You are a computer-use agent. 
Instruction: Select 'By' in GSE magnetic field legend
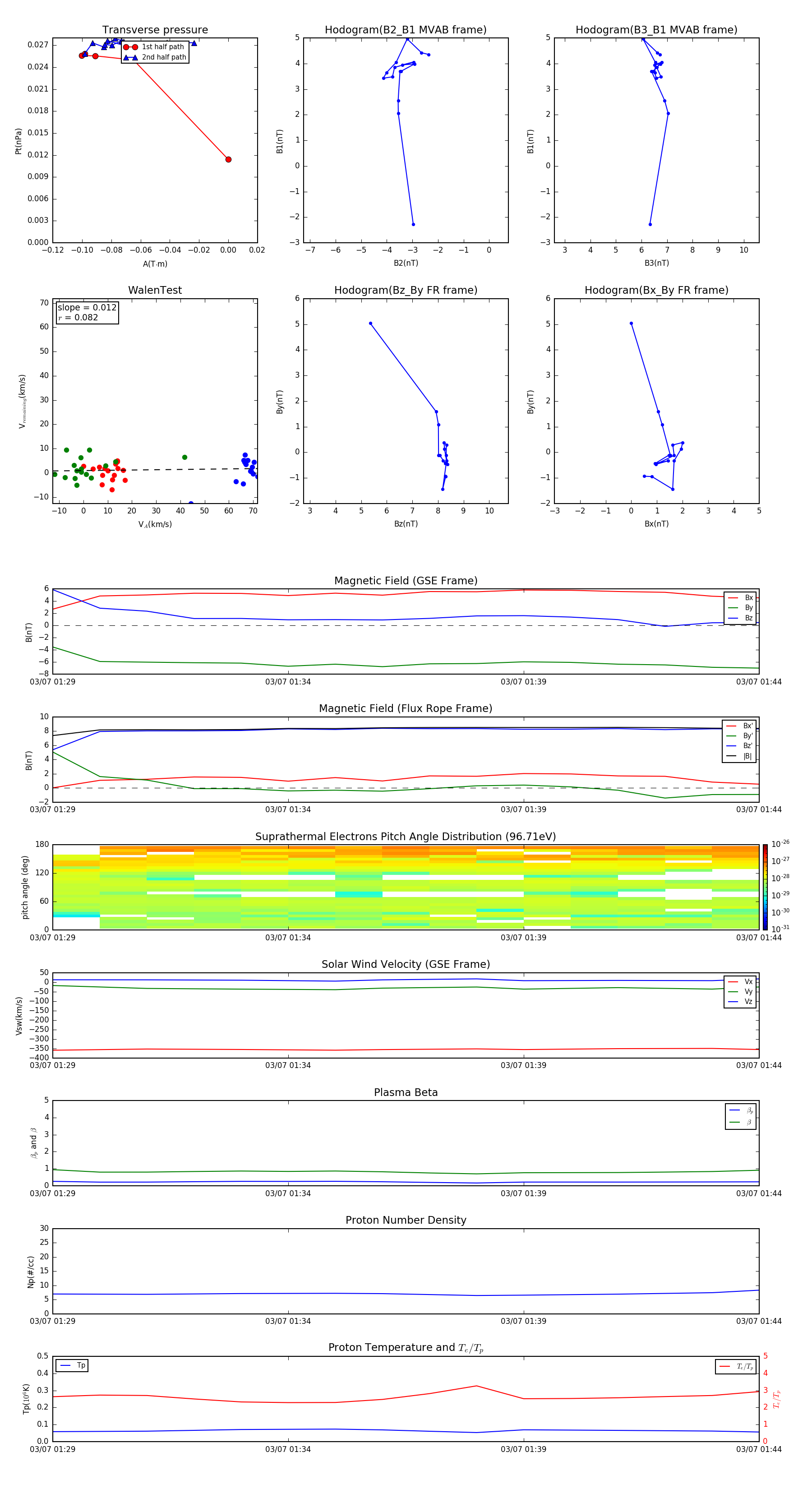coord(741,607)
